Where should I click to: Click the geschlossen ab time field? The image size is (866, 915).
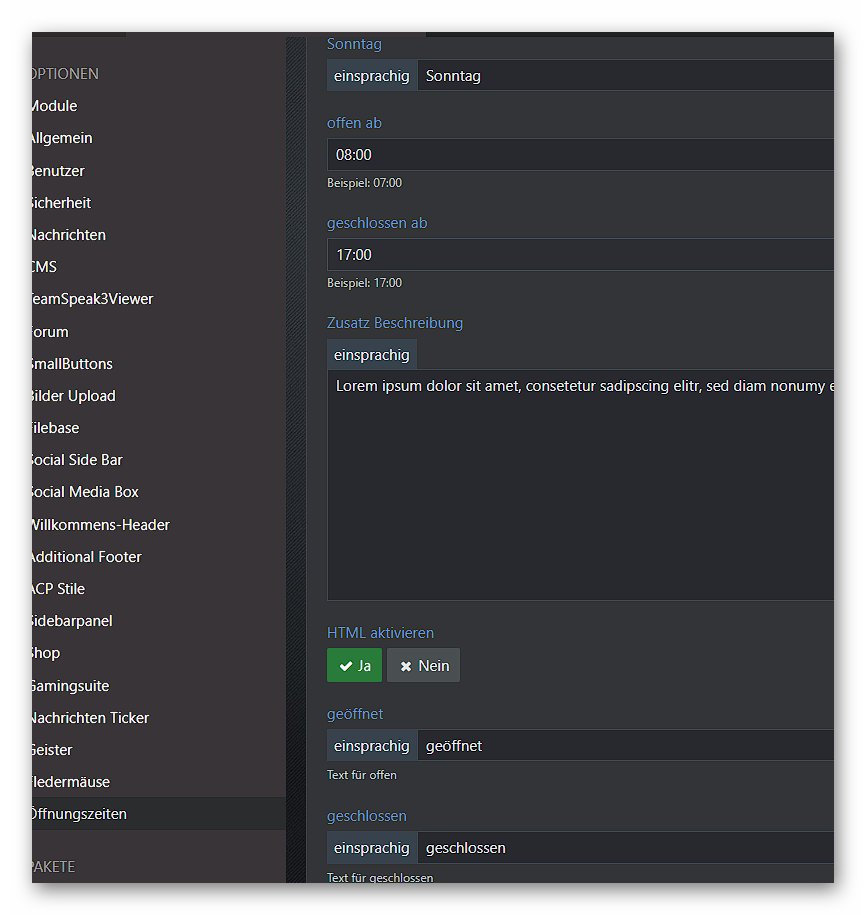coord(580,255)
